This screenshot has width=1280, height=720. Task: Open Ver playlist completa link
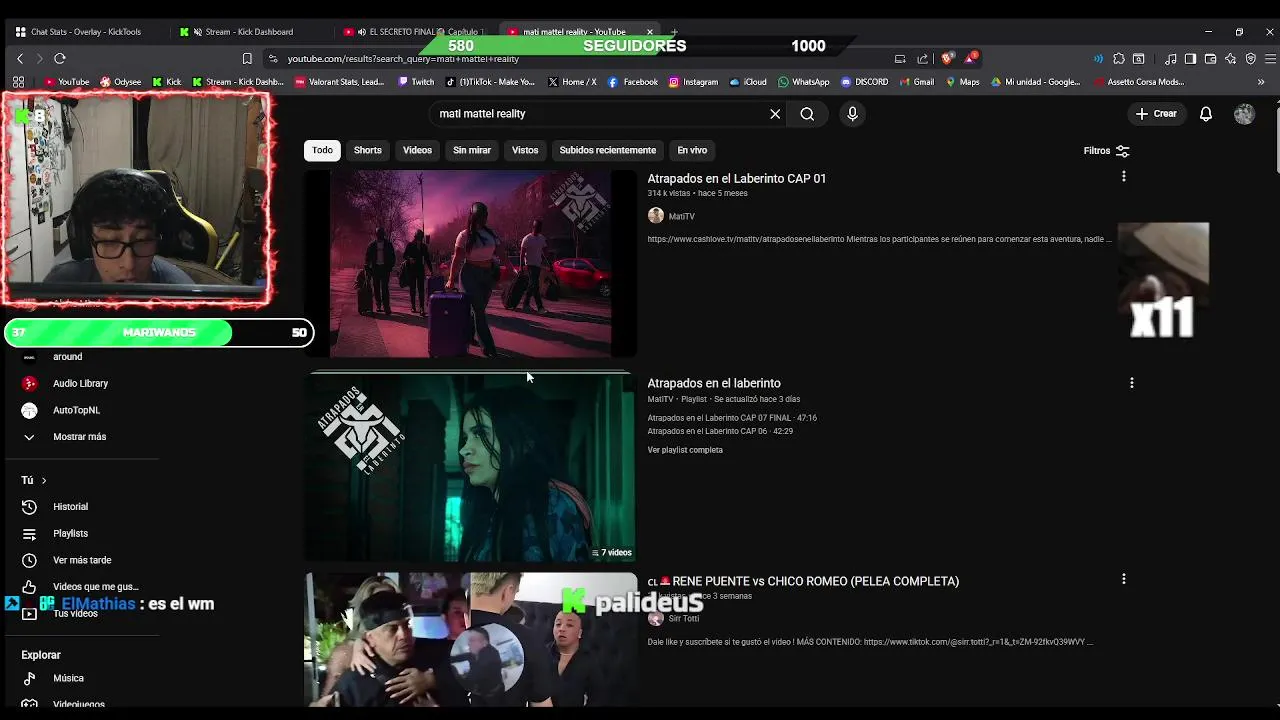point(685,450)
